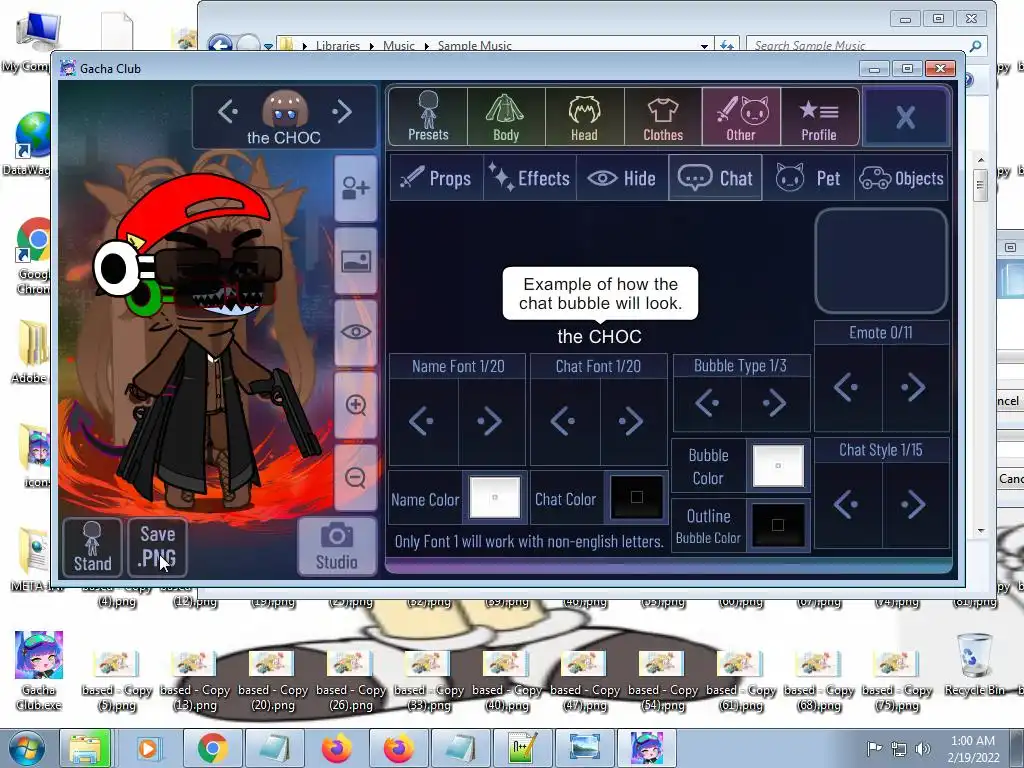Select based - Copy (20).png file
1024x768 pixels.
pos(272,680)
